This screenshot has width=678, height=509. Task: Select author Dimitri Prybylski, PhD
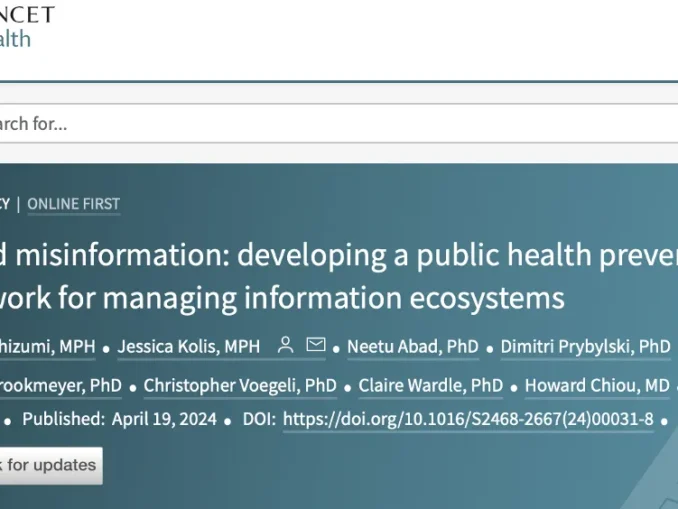[x=585, y=347]
